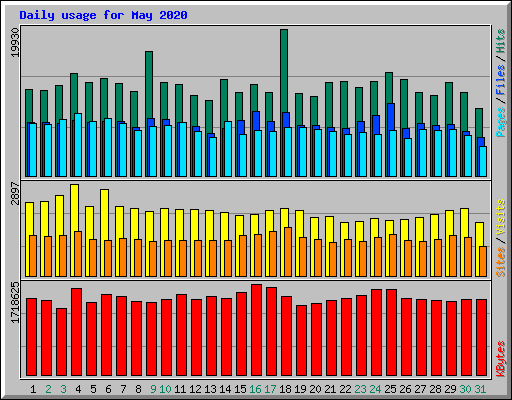Click the green day 2 label

[48, 389]
